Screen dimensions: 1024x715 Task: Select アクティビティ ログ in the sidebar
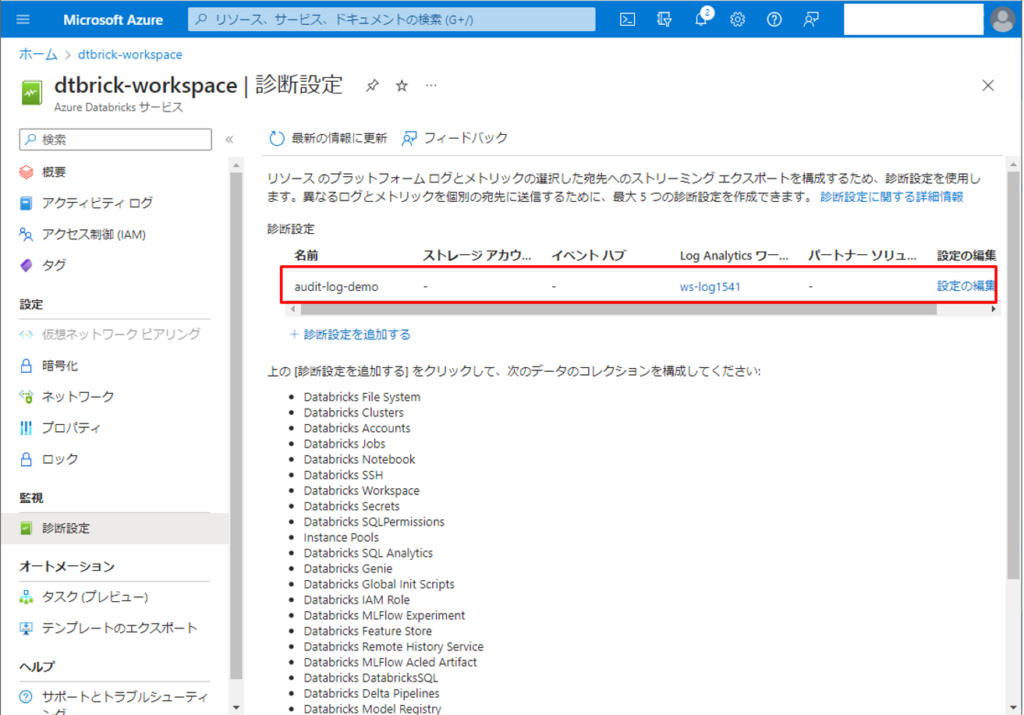click(97, 203)
